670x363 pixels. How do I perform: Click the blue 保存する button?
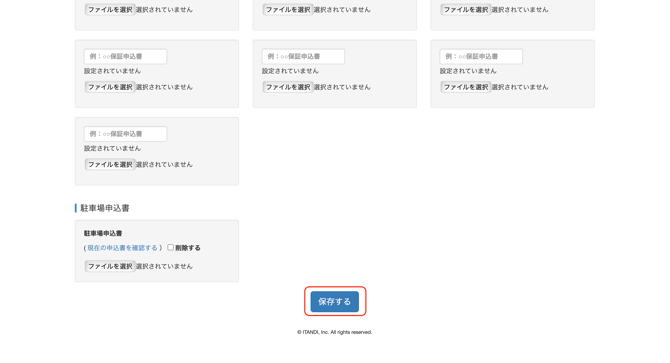click(335, 302)
